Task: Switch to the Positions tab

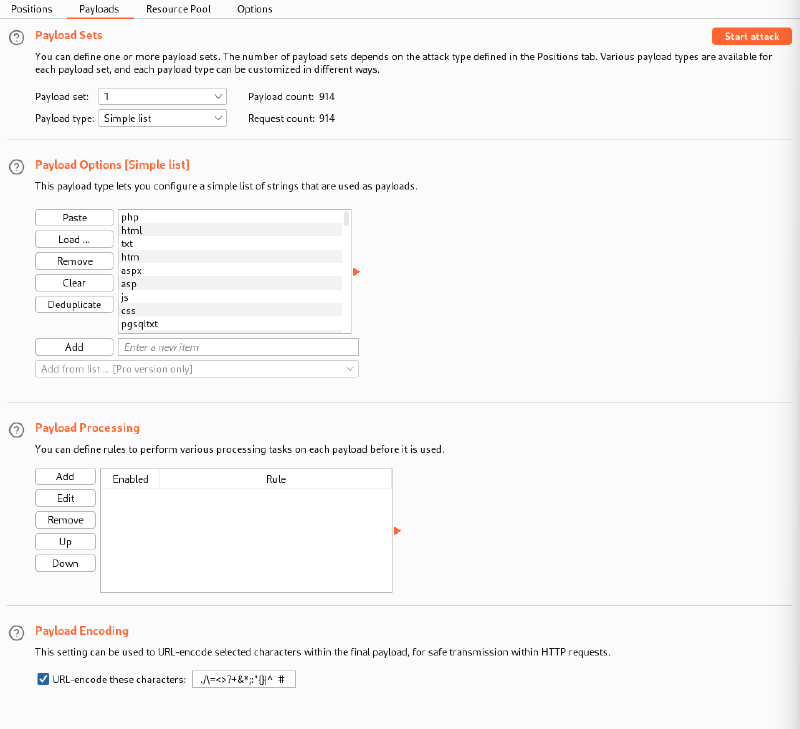Action: click(x=31, y=9)
